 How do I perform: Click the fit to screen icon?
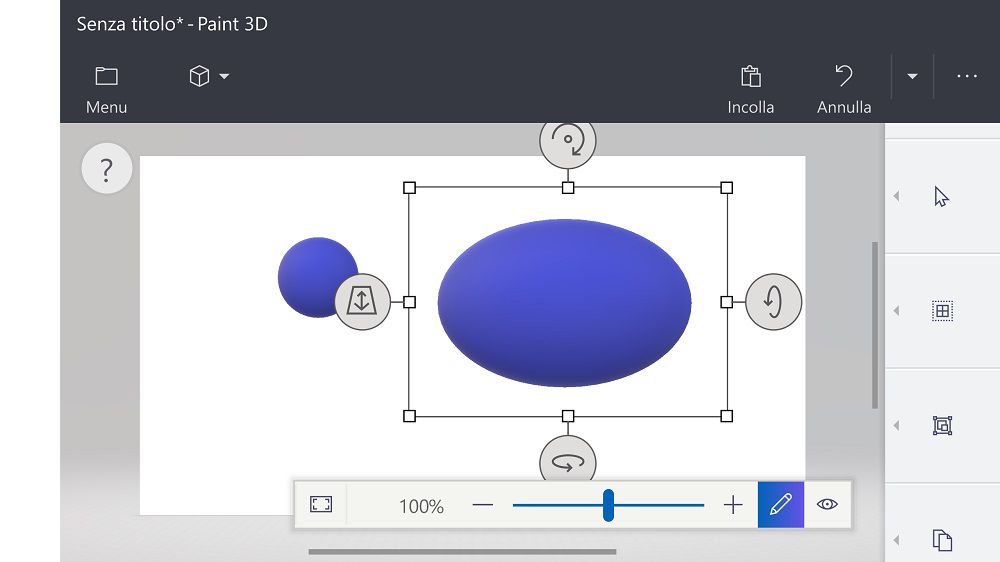(x=321, y=505)
